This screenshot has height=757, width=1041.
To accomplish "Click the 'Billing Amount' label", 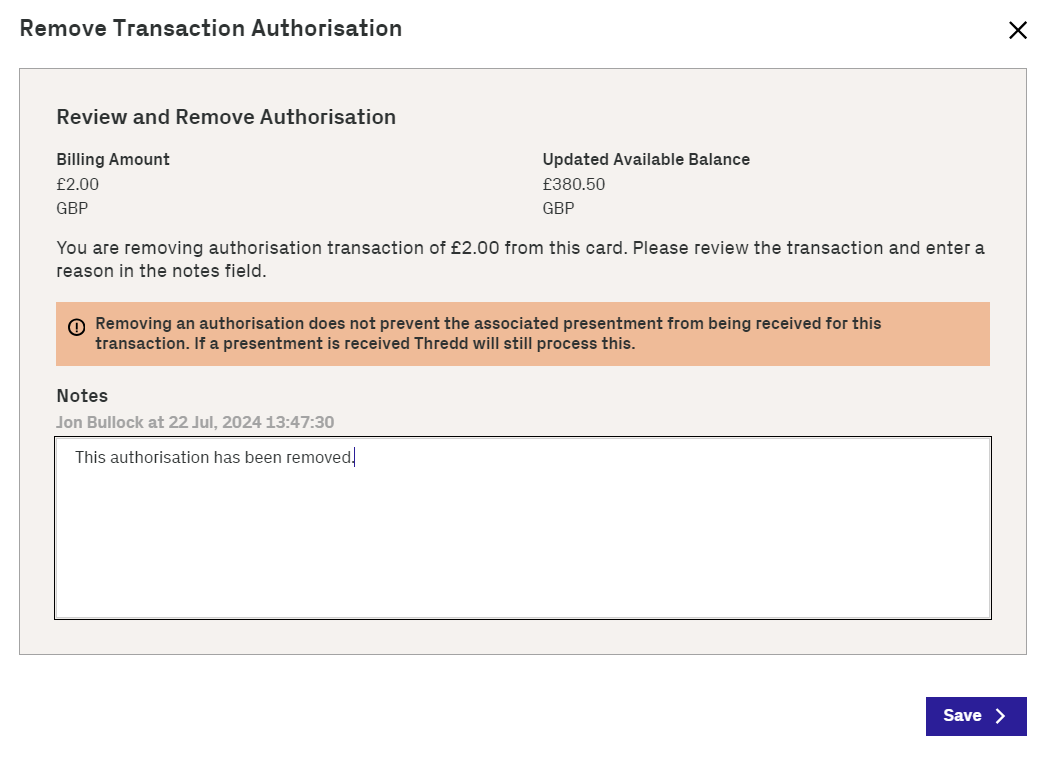I will pos(113,159).
